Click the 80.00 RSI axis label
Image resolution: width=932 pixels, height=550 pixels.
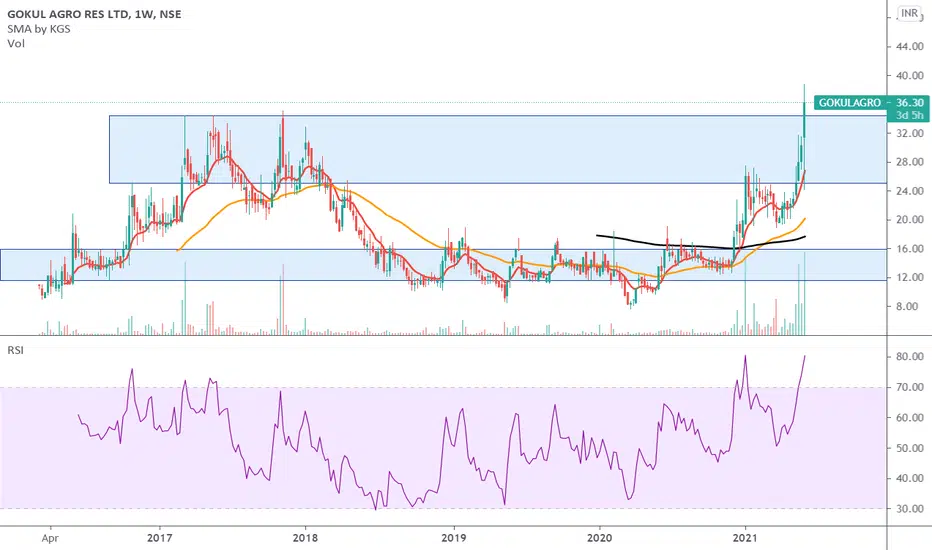click(x=909, y=357)
